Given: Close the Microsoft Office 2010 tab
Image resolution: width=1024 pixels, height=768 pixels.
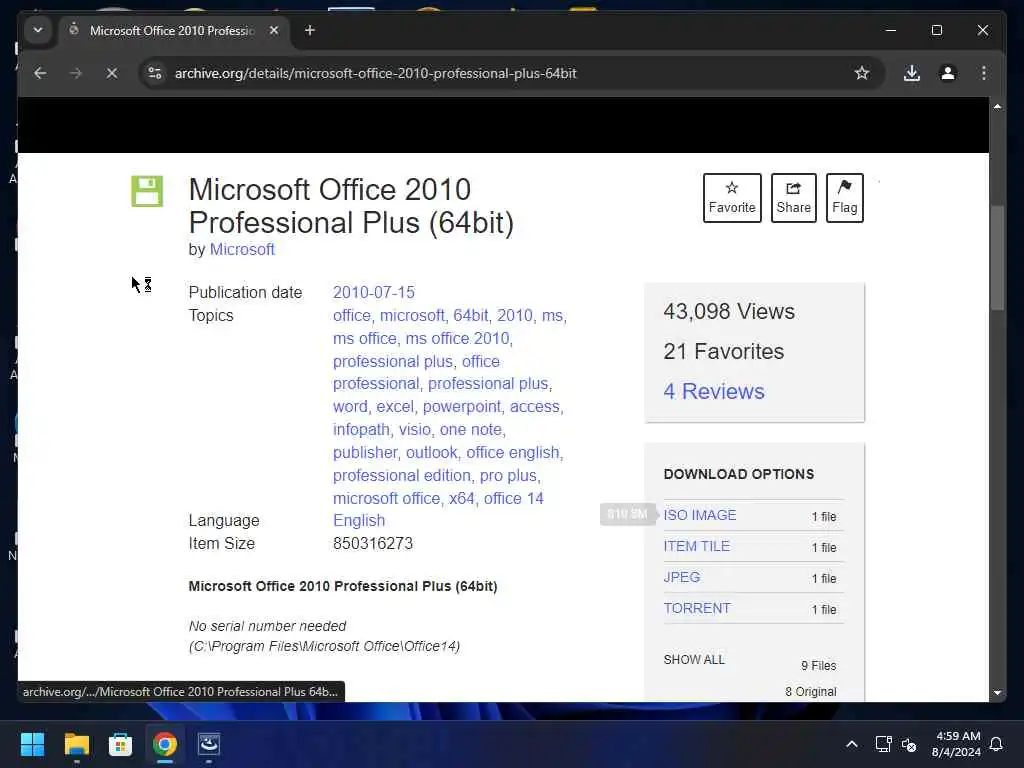Looking at the screenshot, I should (274, 30).
